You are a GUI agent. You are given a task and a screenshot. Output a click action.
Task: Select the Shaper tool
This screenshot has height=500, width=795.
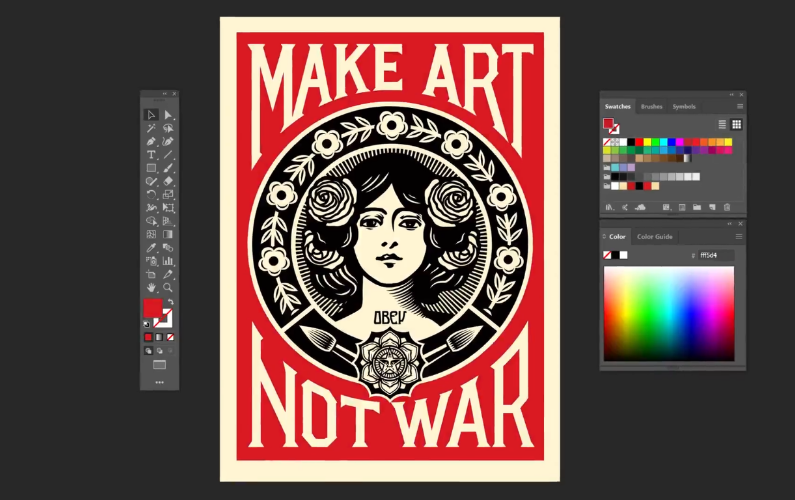[x=151, y=181]
